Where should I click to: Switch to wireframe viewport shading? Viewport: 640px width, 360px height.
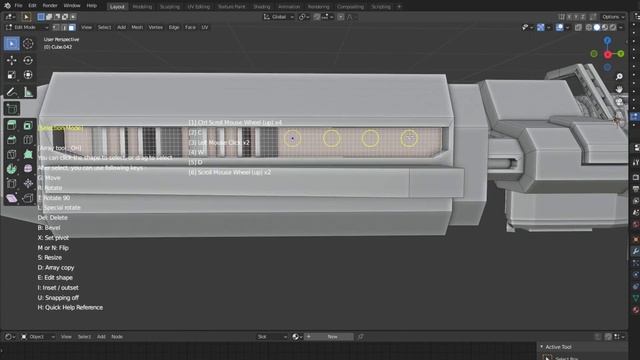[589, 27]
